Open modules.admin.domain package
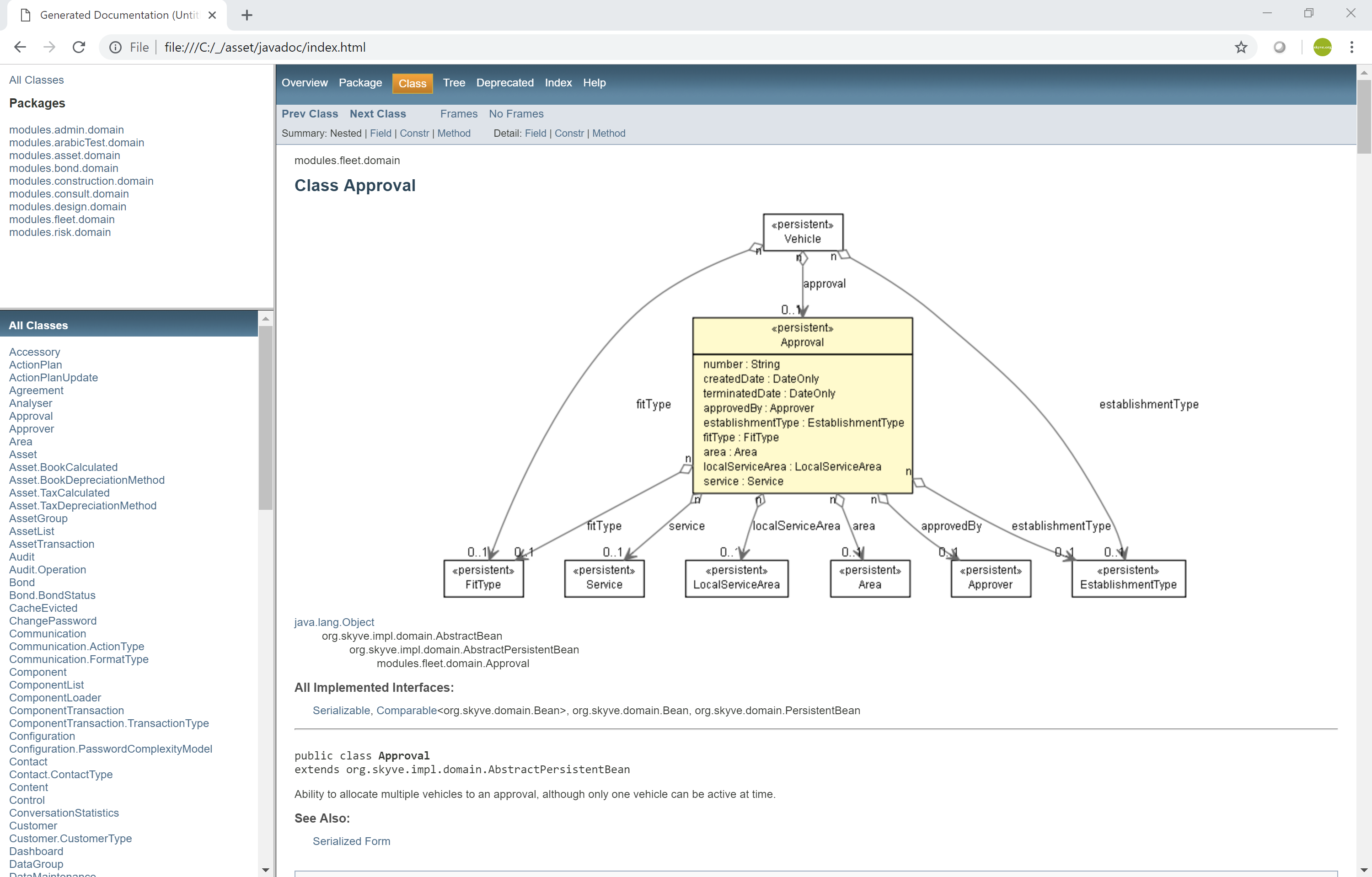 pyautogui.click(x=67, y=130)
